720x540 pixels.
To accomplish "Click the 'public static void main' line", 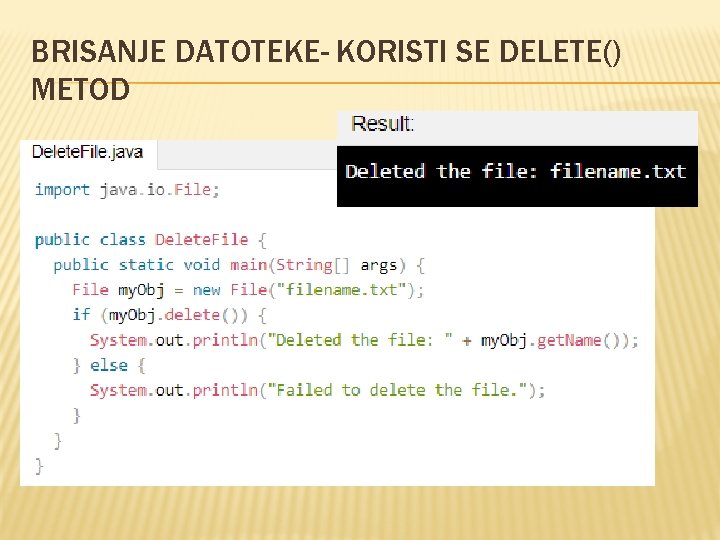I will 239,265.
